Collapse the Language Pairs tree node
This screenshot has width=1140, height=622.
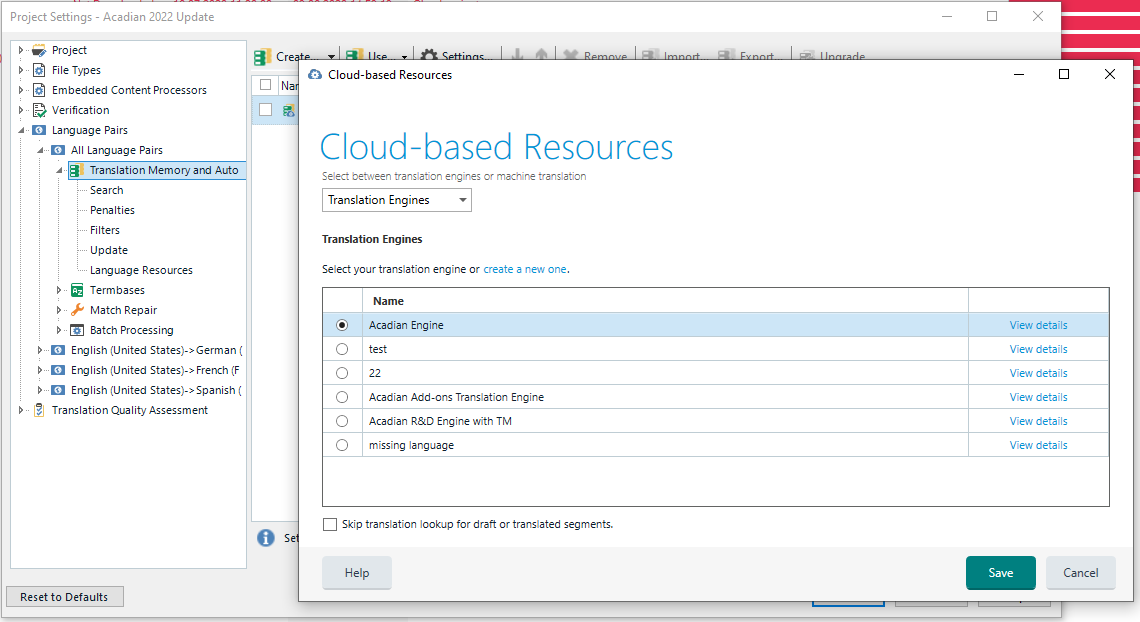(21, 130)
